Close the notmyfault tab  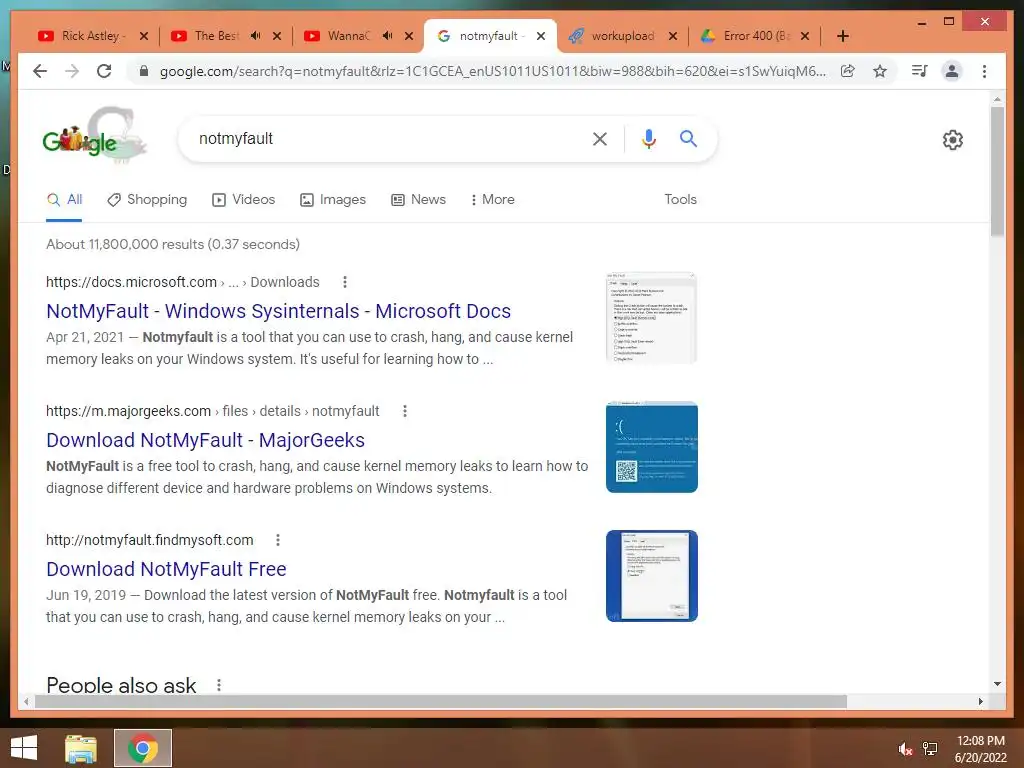coord(541,36)
